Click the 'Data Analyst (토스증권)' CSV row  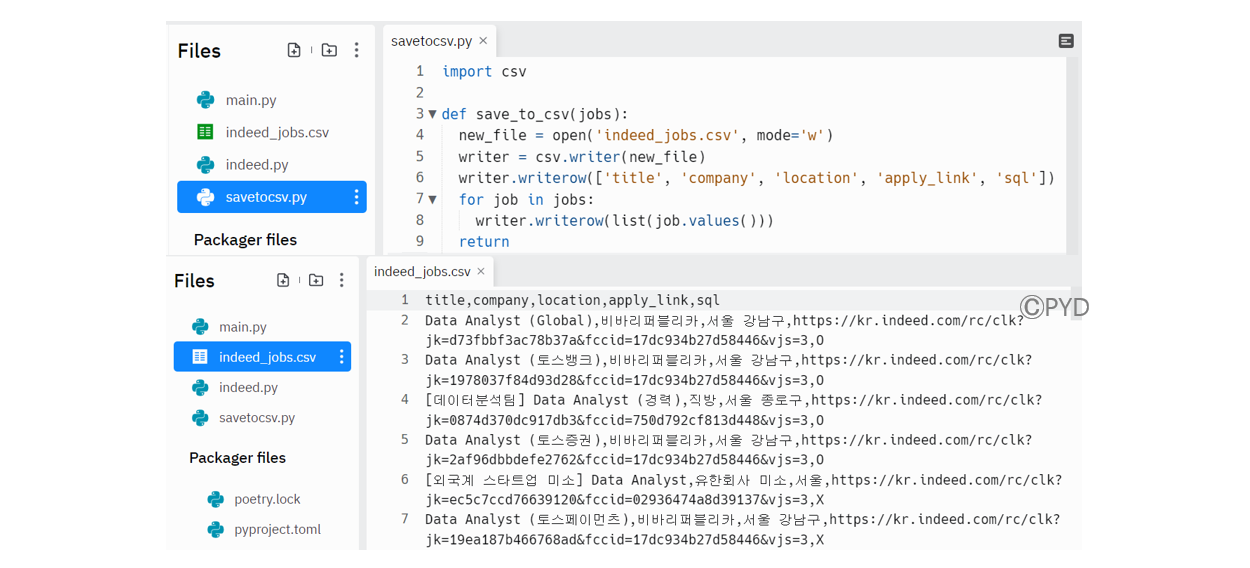pos(729,450)
